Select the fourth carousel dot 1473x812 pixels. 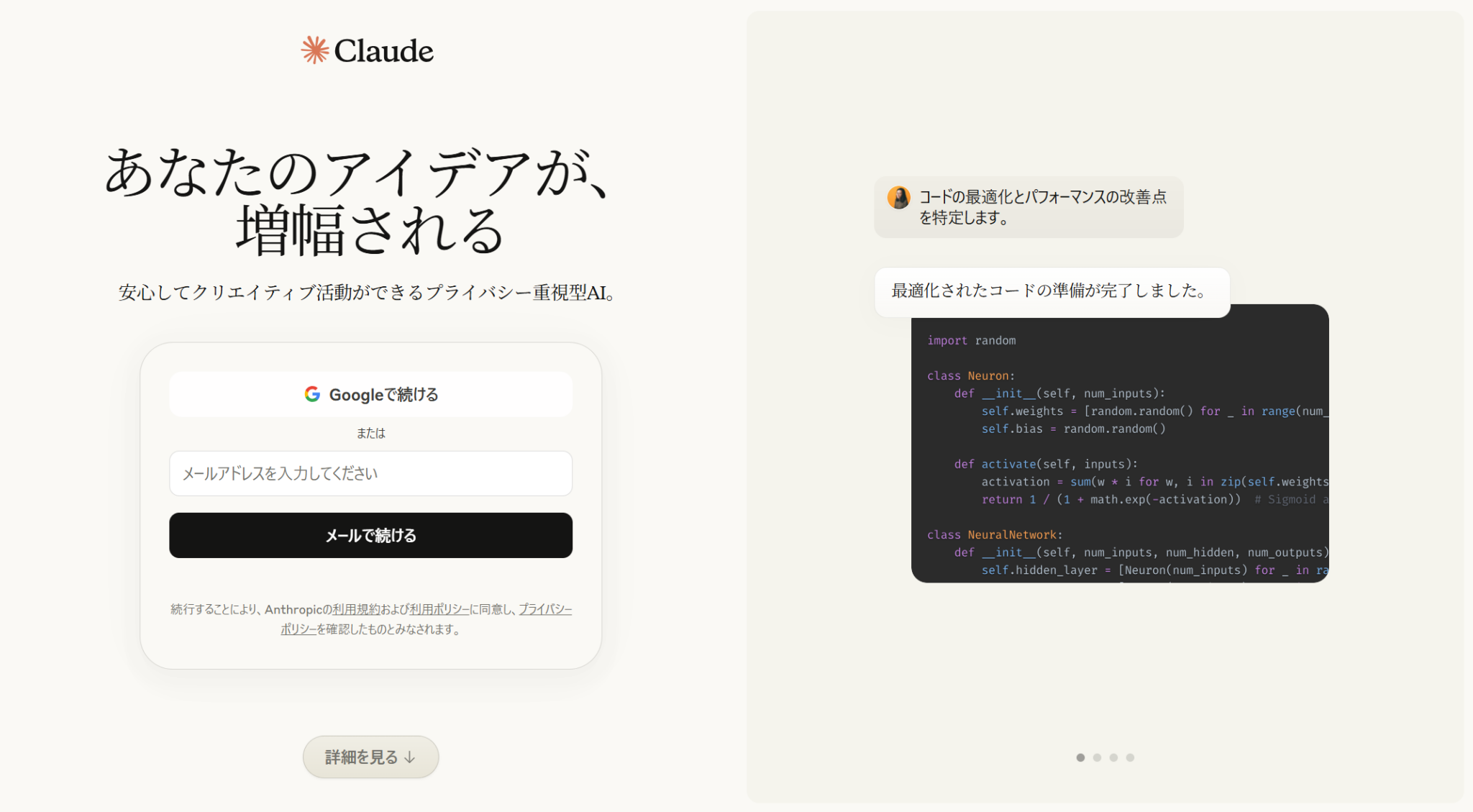point(1131,757)
